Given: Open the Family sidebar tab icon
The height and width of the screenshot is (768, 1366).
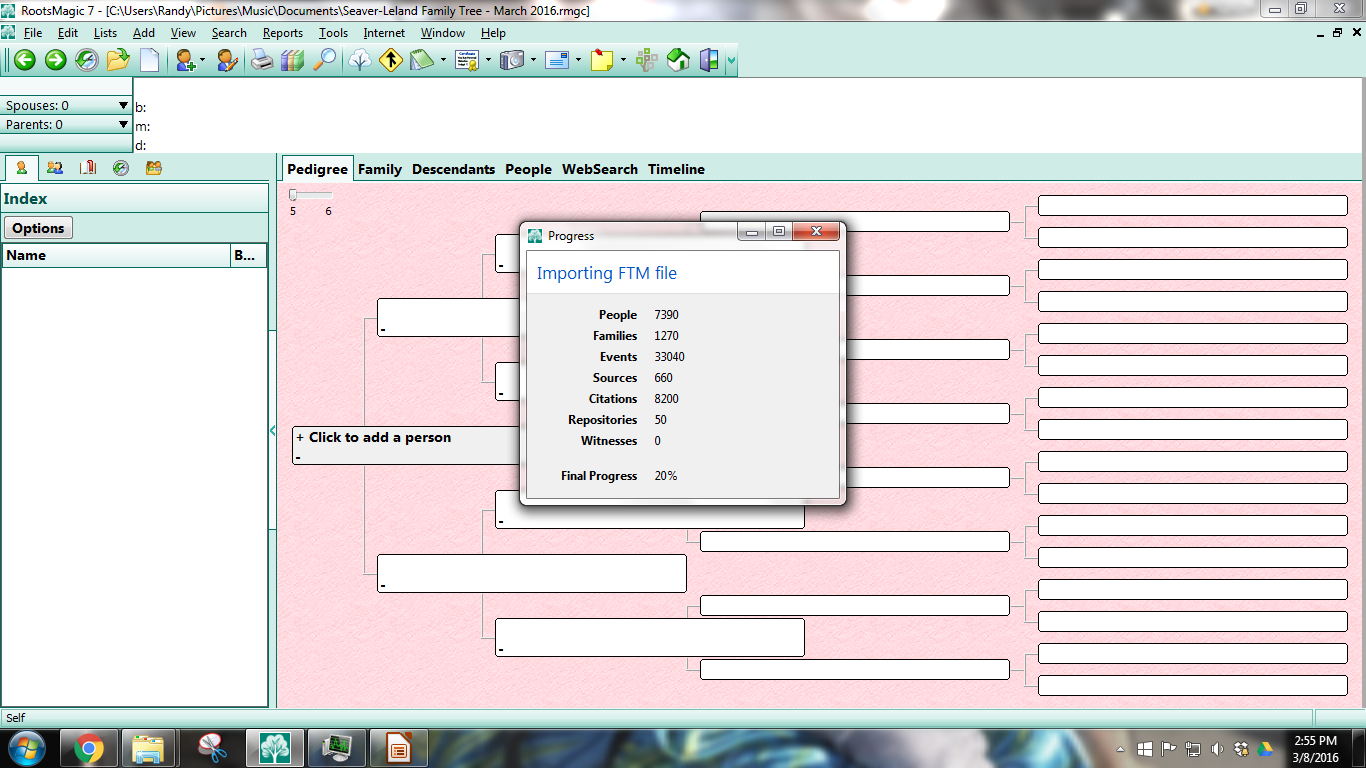Looking at the screenshot, I should (55, 168).
